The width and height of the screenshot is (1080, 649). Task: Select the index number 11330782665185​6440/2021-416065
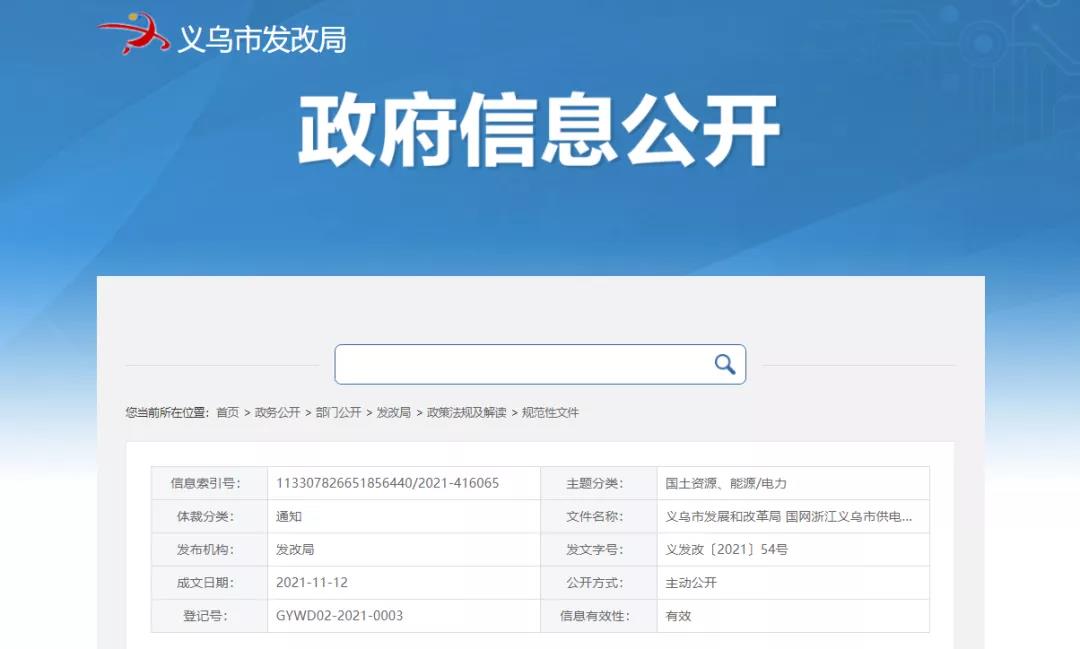[387, 483]
